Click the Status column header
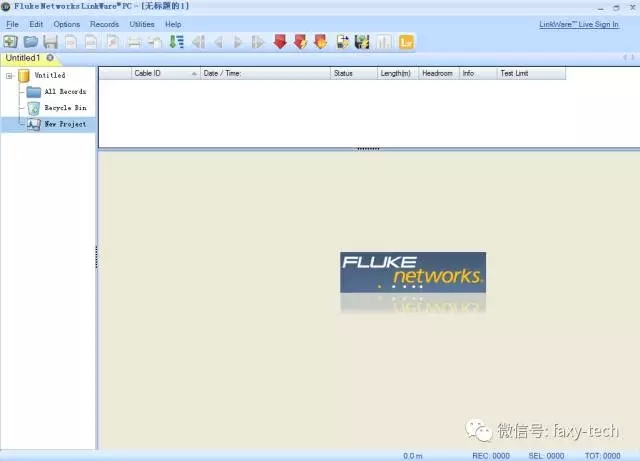 (354, 73)
